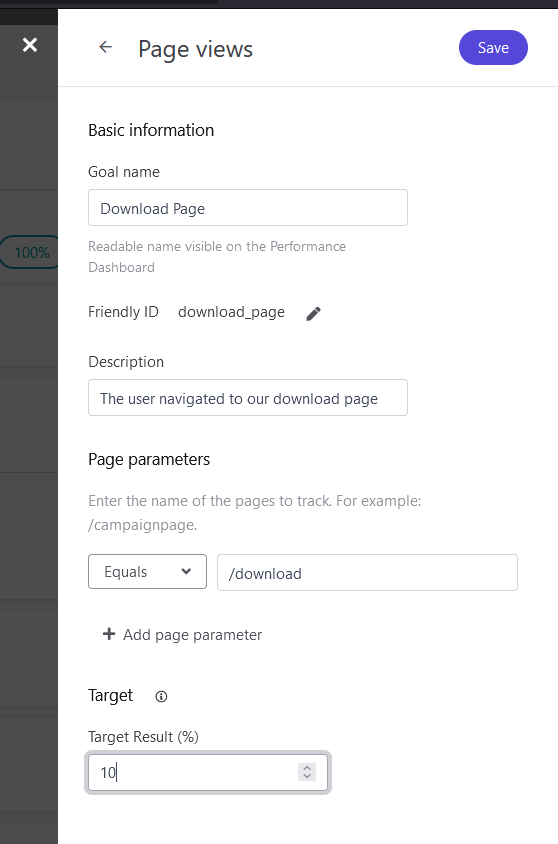Click the plus icon to add a parameter
The width and height of the screenshot is (558, 844).
[x=109, y=634]
